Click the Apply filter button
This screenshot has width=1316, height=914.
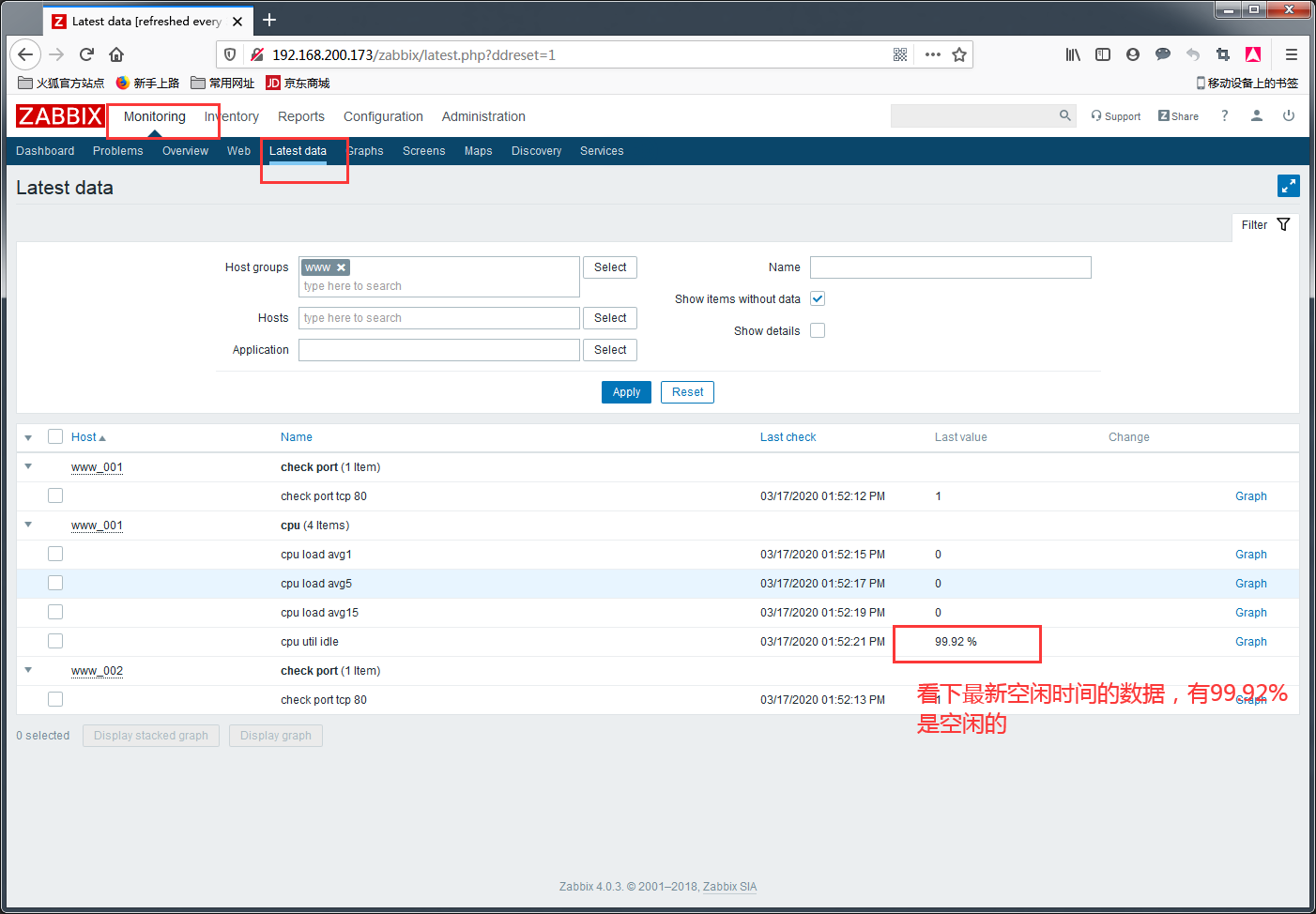(x=626, y=392)
